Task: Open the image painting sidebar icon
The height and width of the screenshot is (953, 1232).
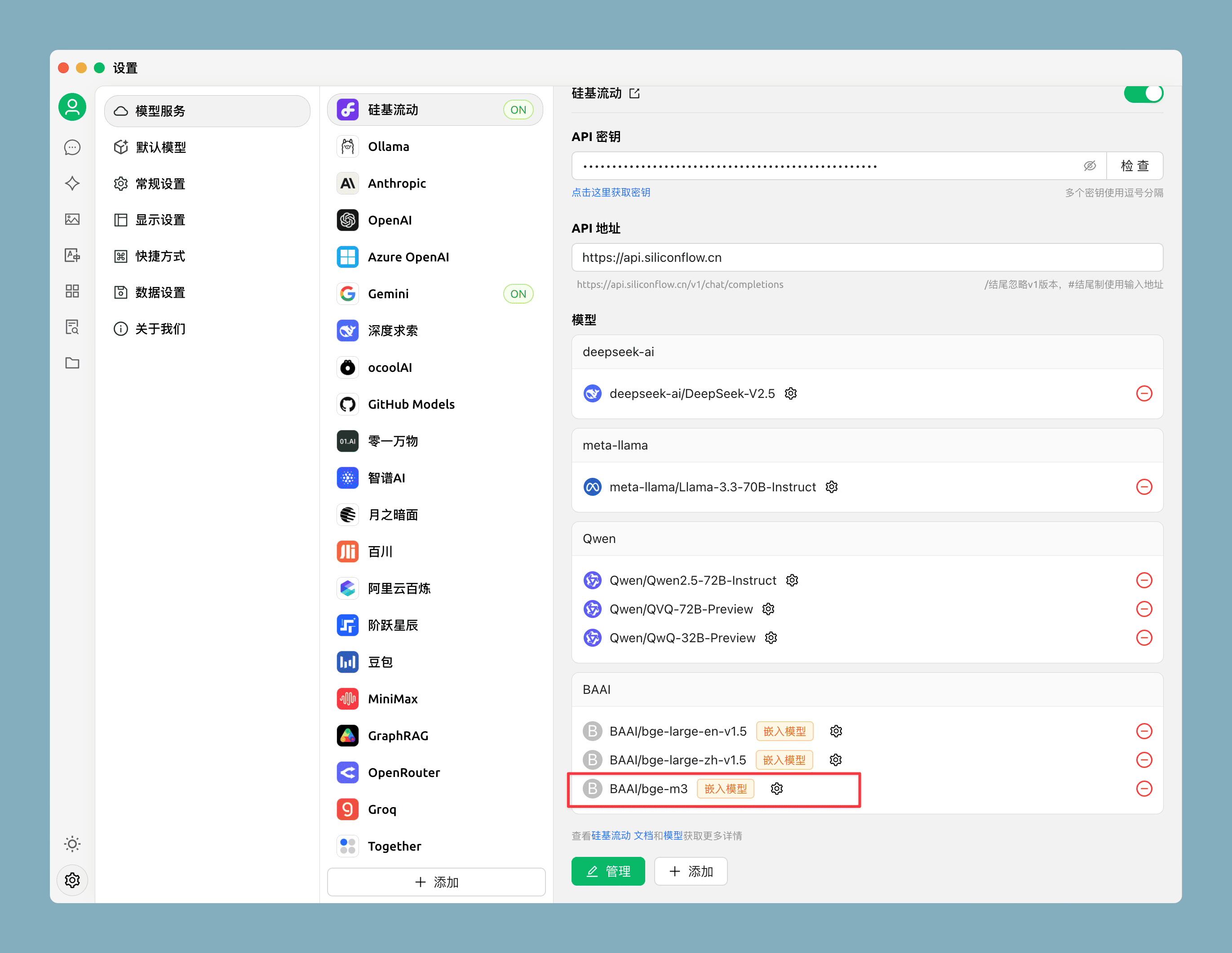Action: (x=72, y=219)
